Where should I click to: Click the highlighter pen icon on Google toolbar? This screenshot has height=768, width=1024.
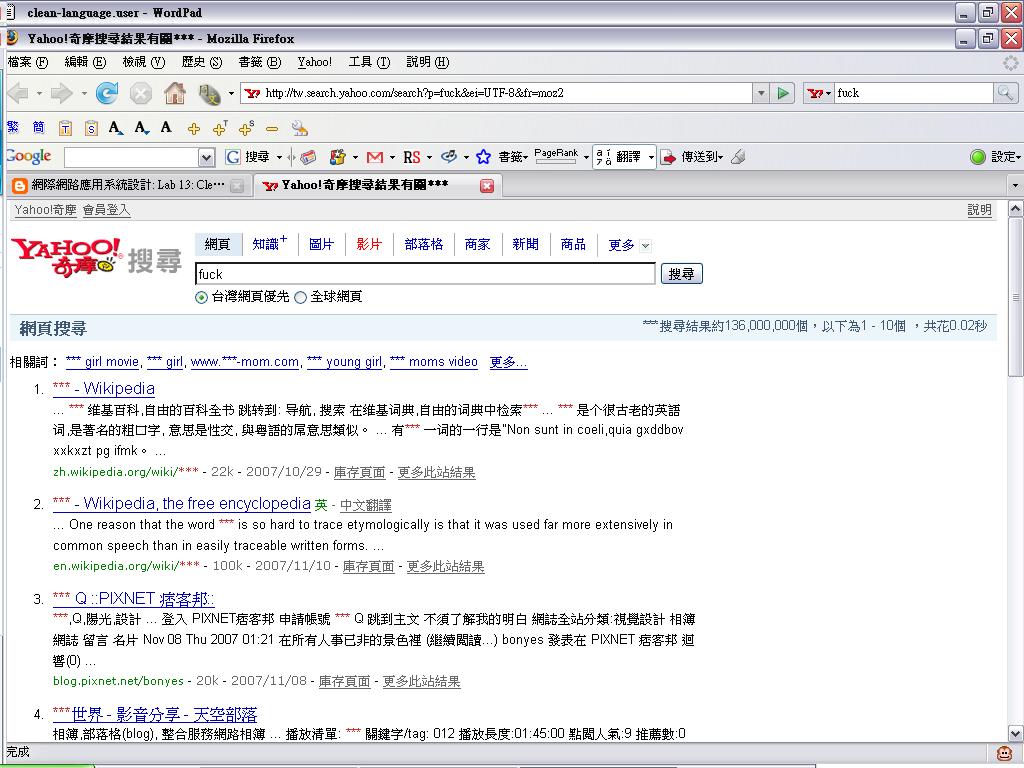[739, 157]
